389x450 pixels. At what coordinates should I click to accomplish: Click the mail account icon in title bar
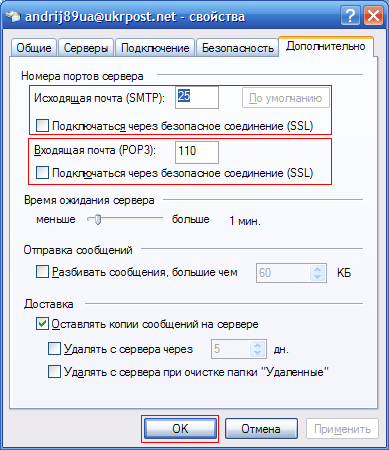click(x=13, y=16)
